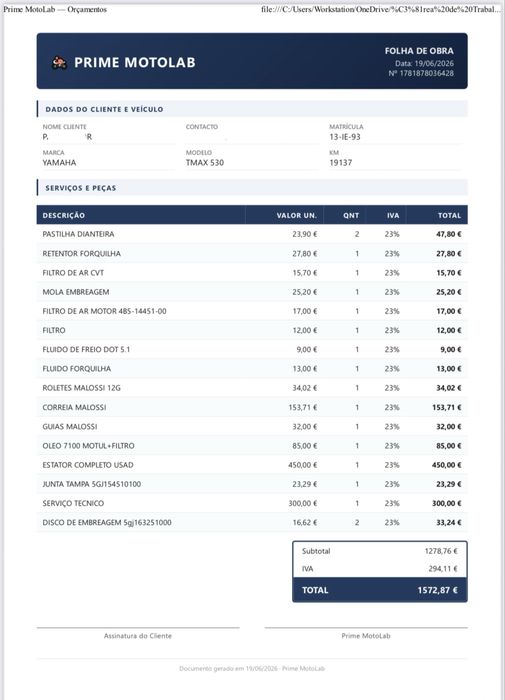Screen dimensions: 505x700
Task: Click the file path URL at top right
Action: (x=381, y=9)
